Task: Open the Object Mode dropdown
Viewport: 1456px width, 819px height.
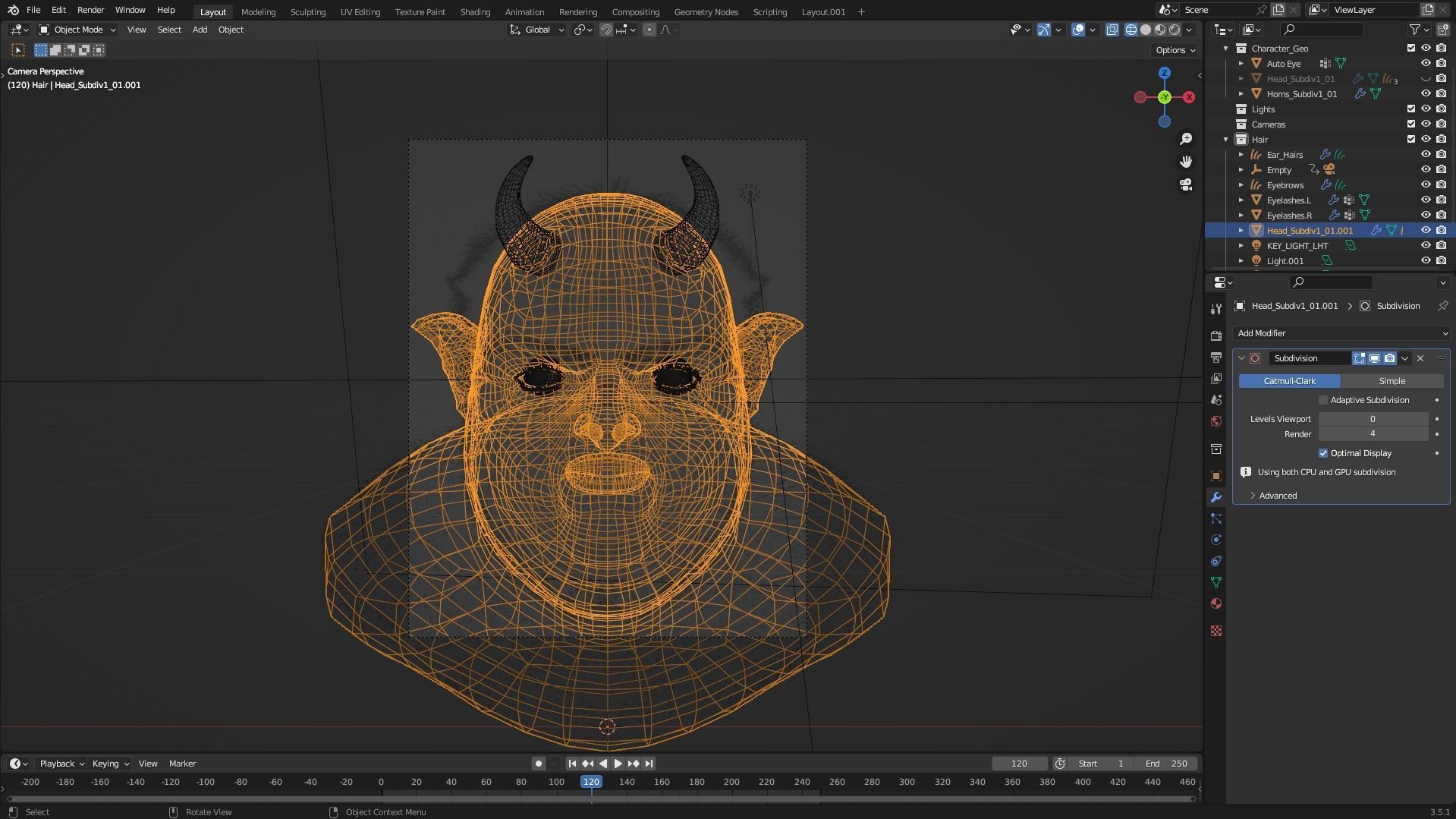Action: [77, 30]
